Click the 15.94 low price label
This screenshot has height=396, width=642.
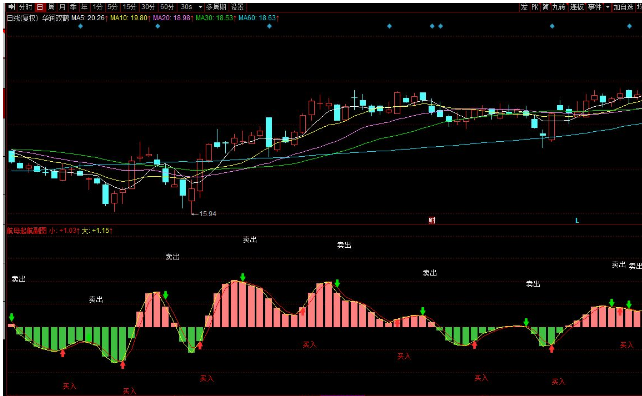(x=208, y=213)
